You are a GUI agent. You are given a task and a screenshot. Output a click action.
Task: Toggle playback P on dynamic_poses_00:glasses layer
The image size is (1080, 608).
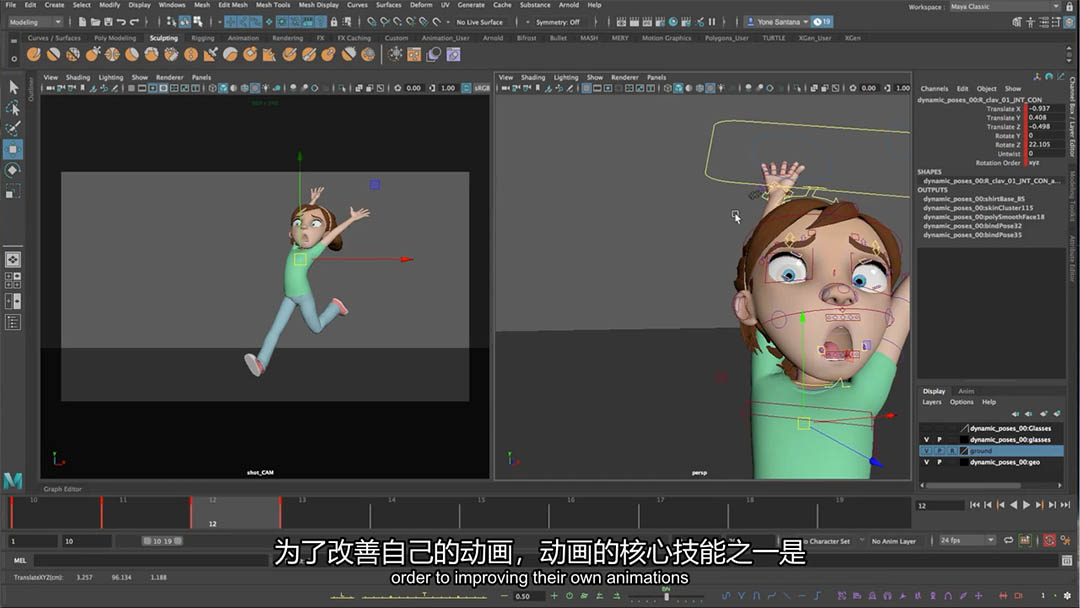click(939, 439)
